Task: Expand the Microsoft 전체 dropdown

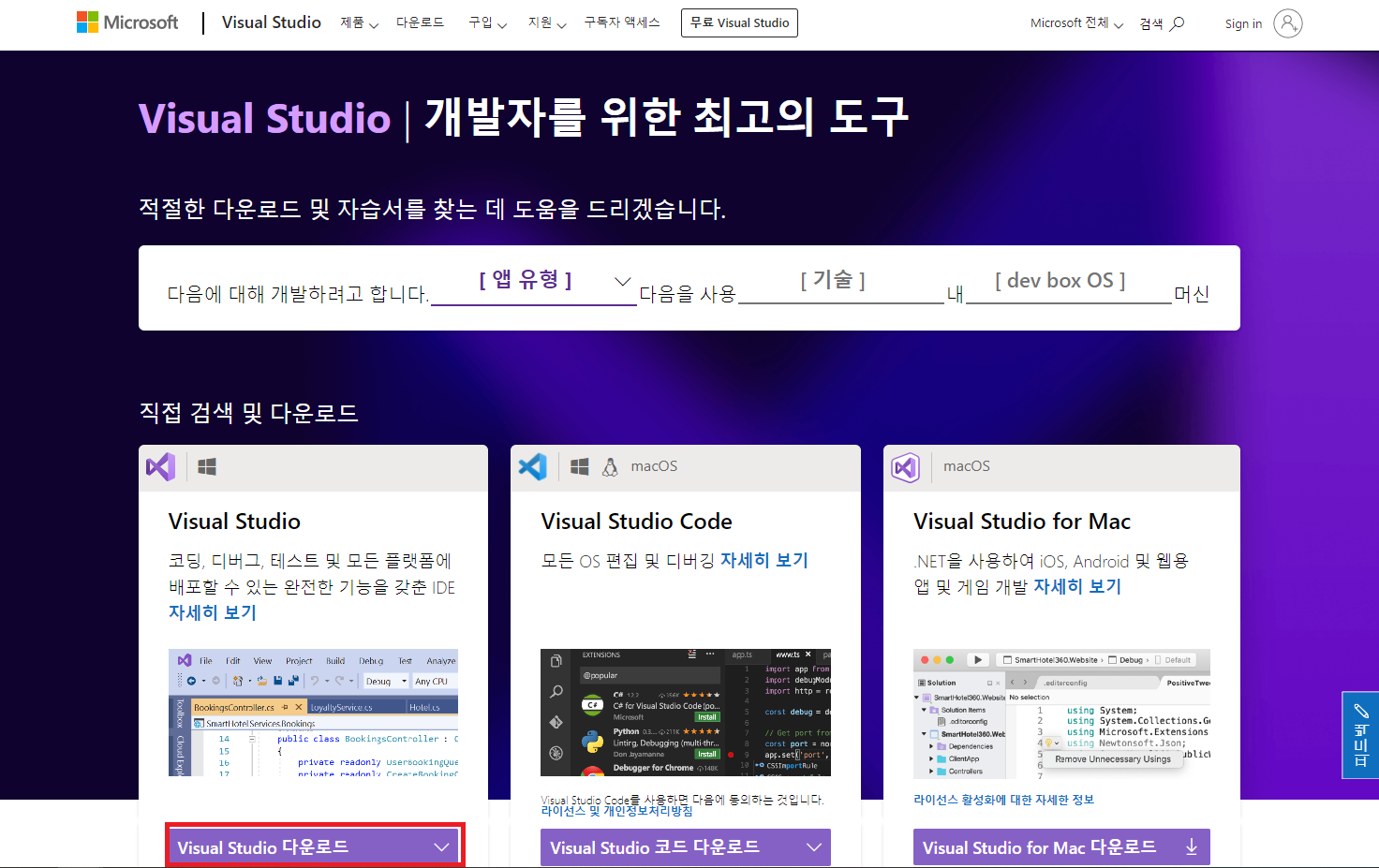Action: [1076, 23]
